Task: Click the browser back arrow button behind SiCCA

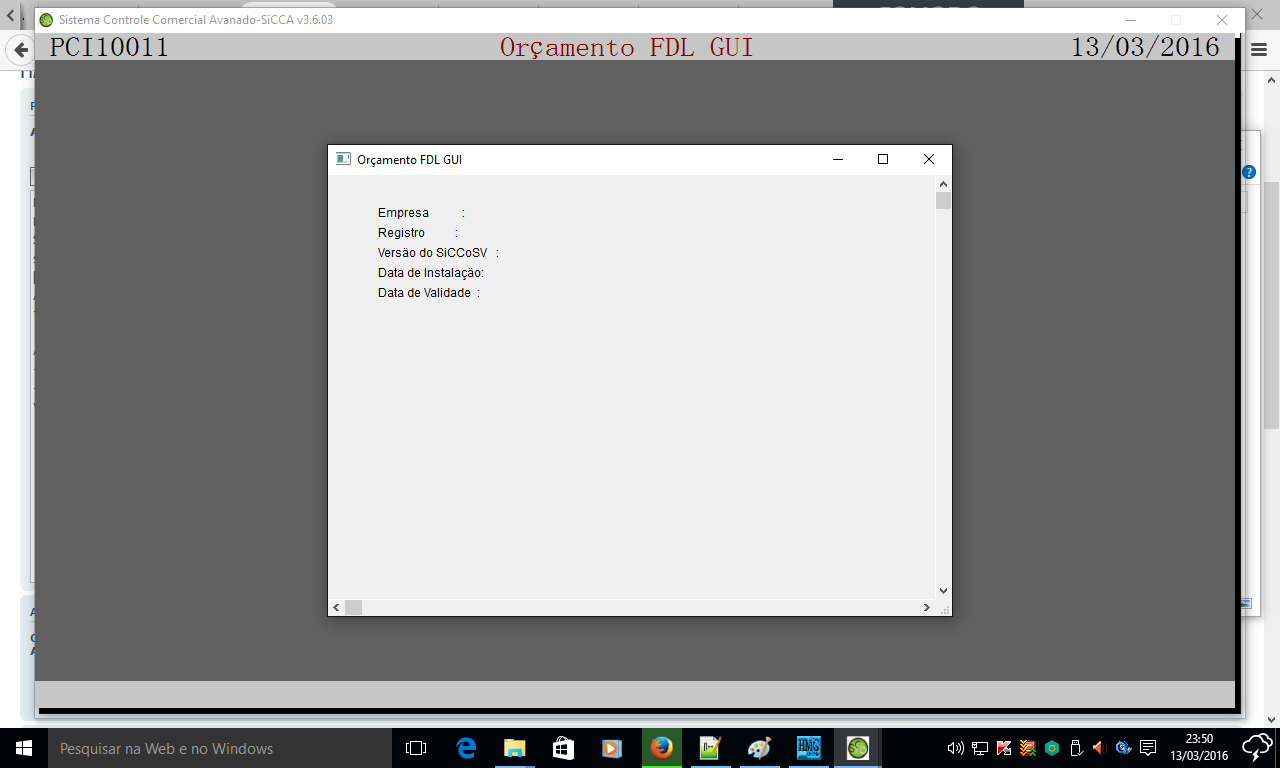Action: click(20, 49)
